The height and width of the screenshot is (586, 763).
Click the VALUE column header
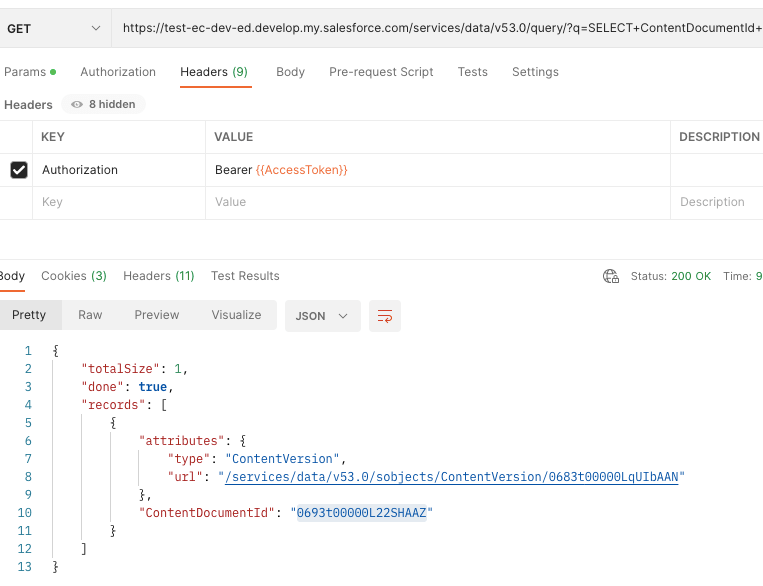(x=234, y=137)
